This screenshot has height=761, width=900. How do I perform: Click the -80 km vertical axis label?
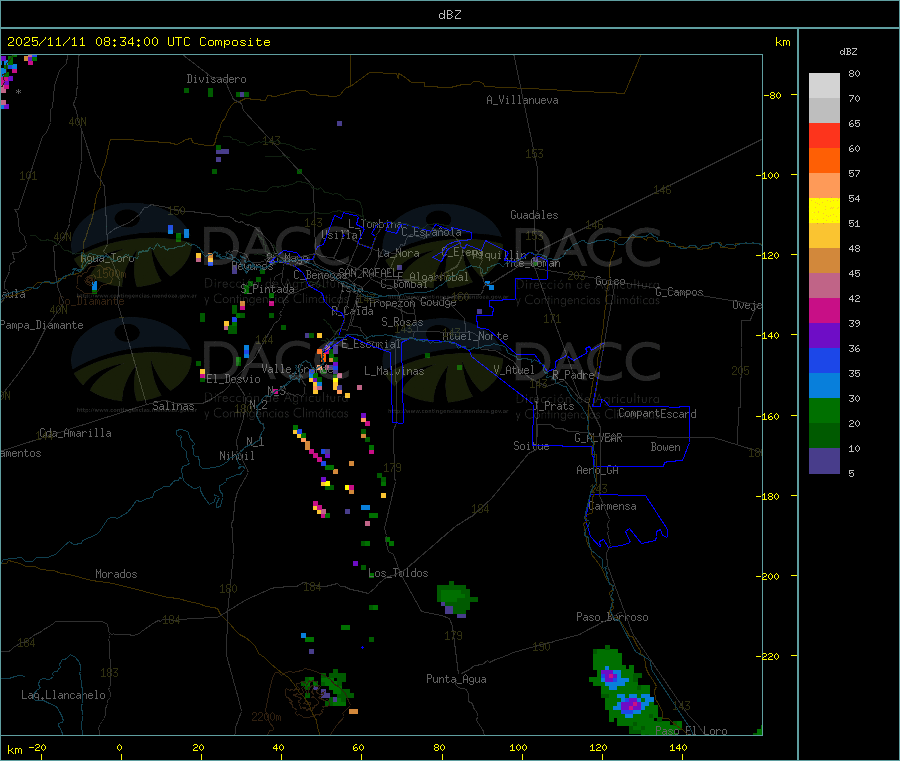772,95
